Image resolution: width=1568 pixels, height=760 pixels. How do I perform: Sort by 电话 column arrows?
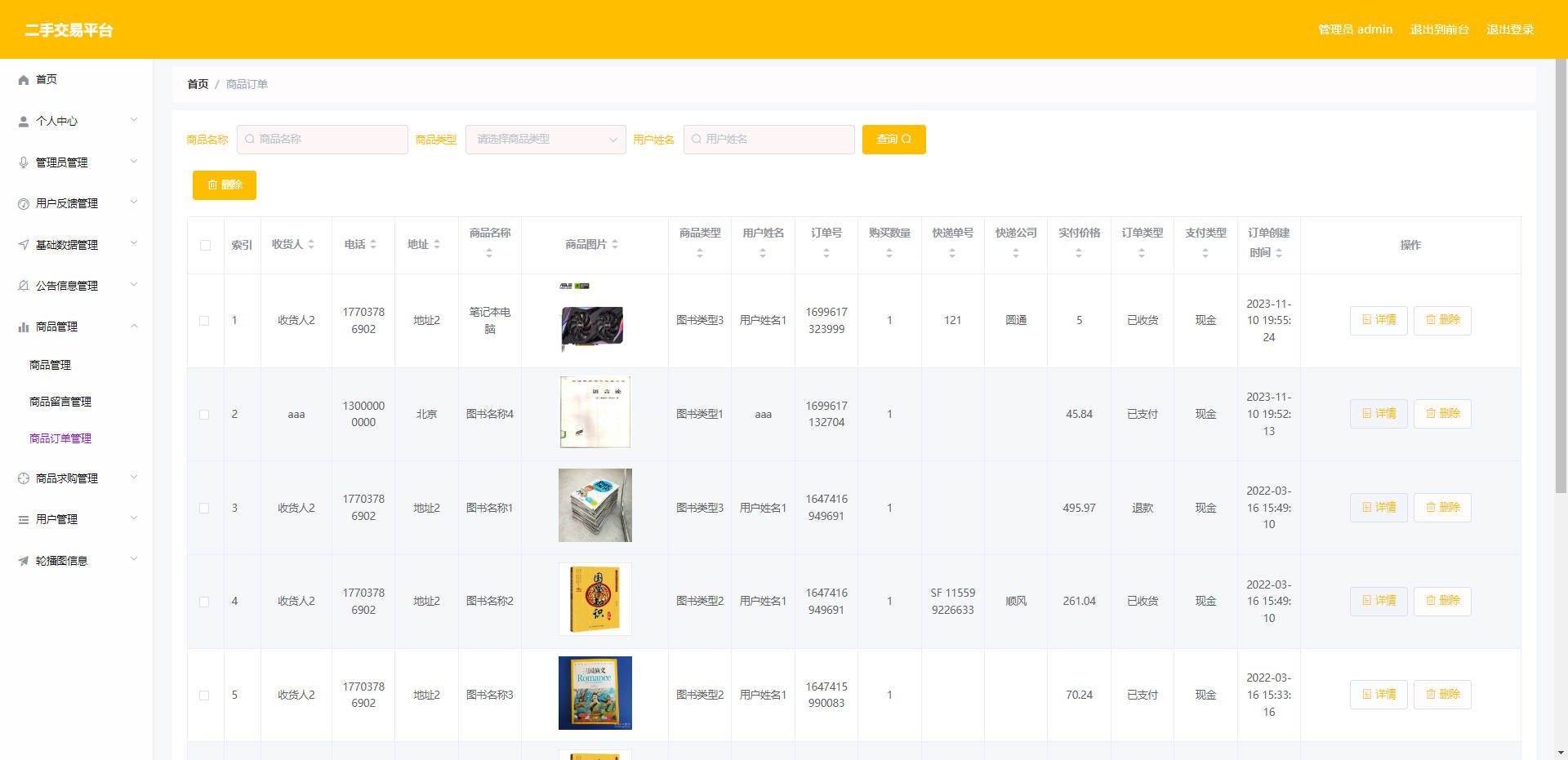[373, 244]
